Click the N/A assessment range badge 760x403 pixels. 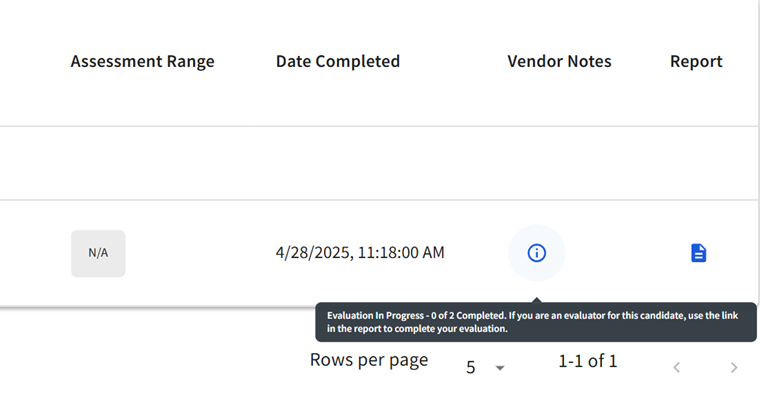click(x=98, y=253)
